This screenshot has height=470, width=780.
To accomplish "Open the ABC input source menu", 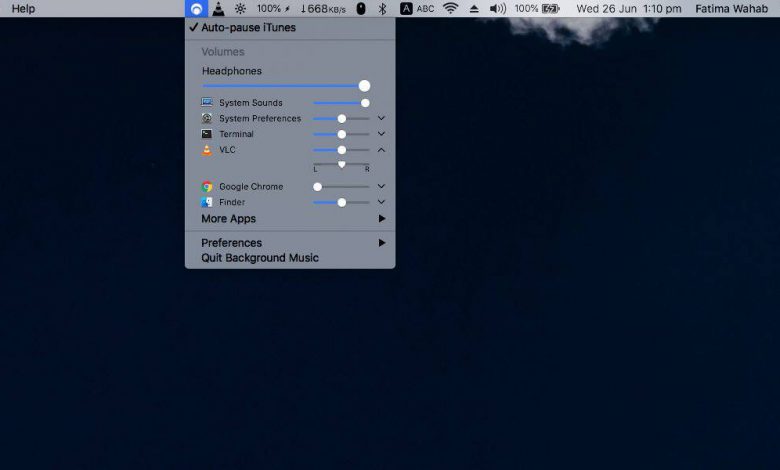I will click(417, 8).
